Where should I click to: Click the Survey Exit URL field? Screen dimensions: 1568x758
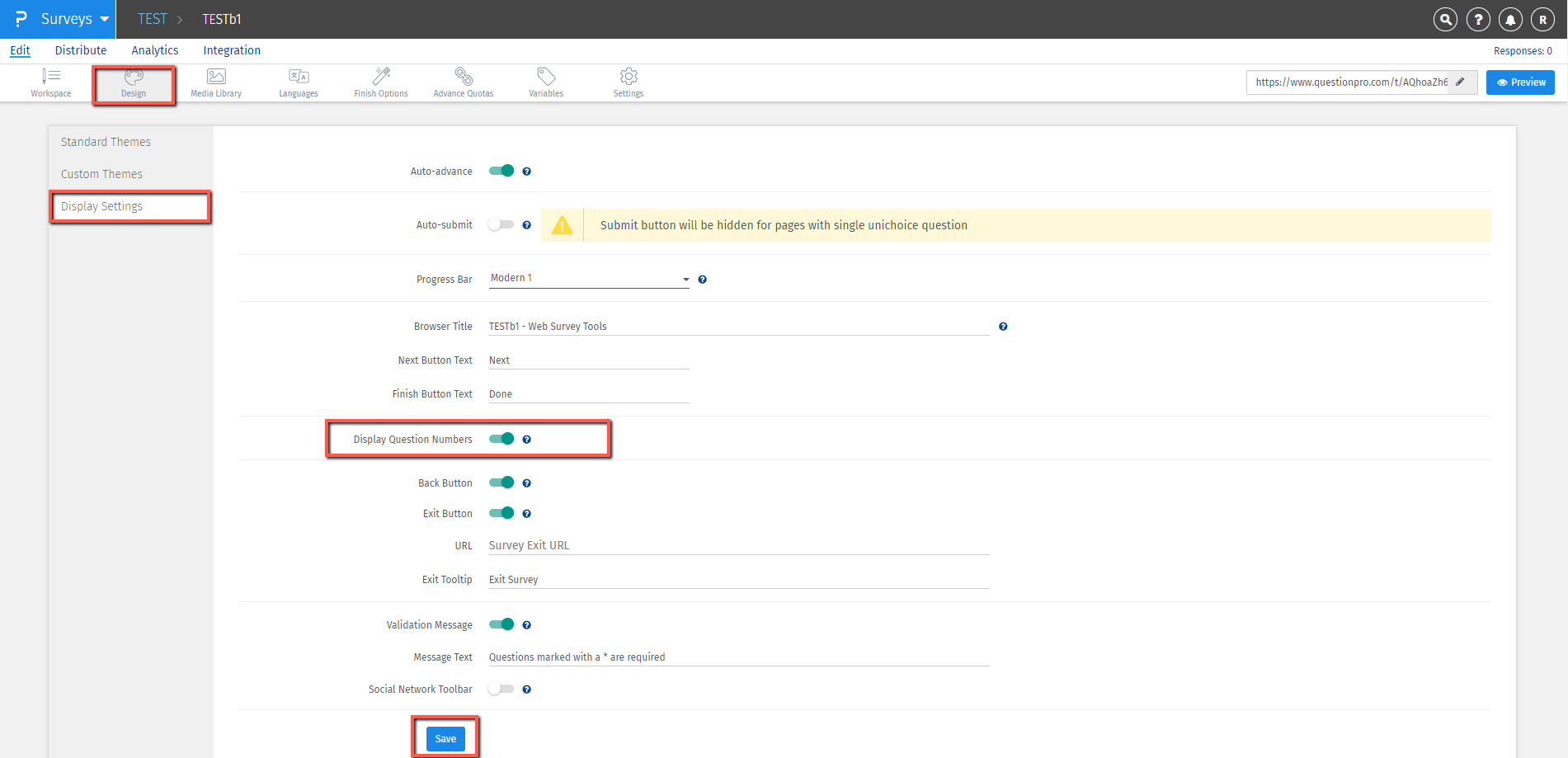tap(738, 545)
